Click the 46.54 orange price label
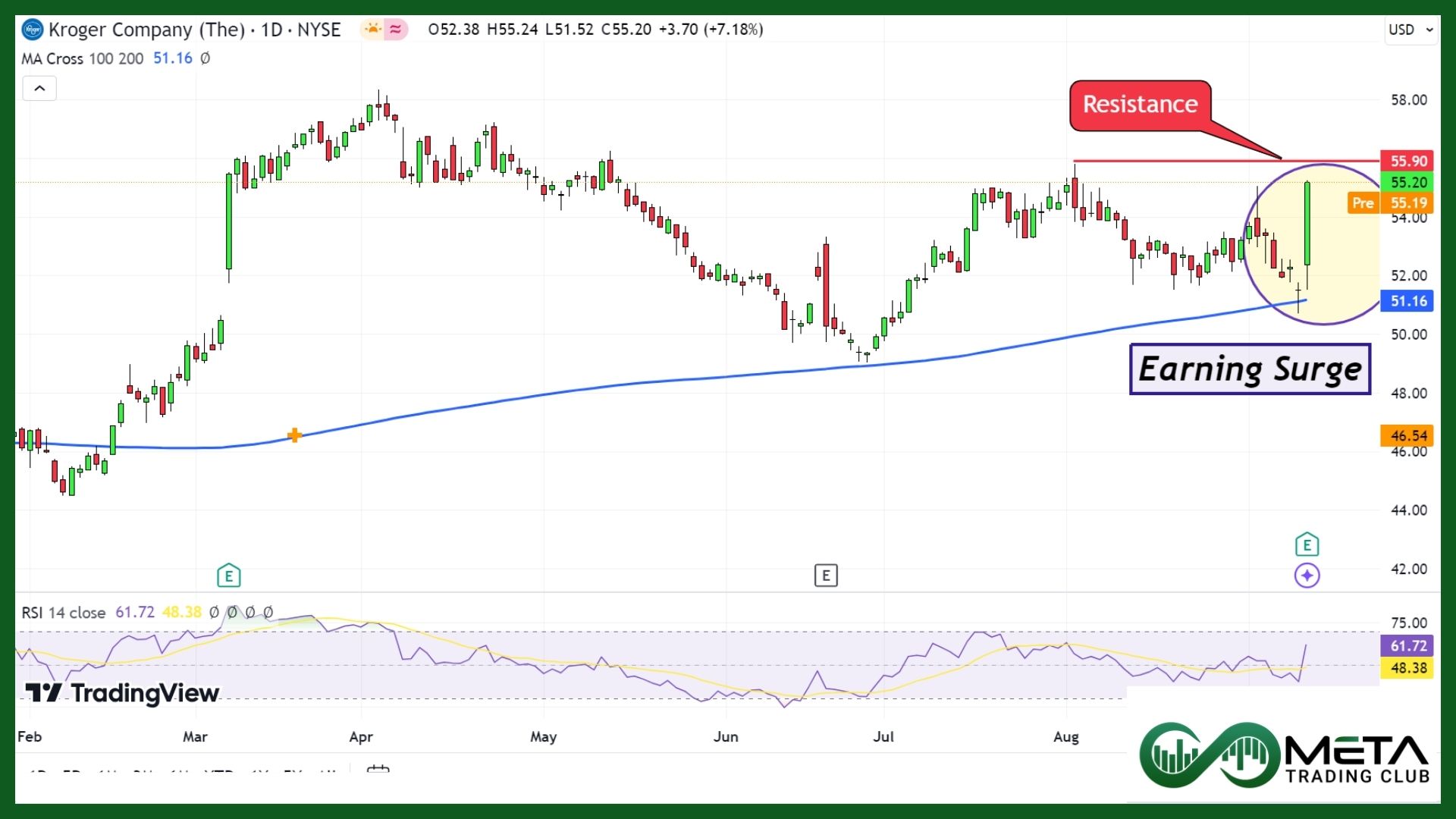1456x819 pixels. point(1407,435)
